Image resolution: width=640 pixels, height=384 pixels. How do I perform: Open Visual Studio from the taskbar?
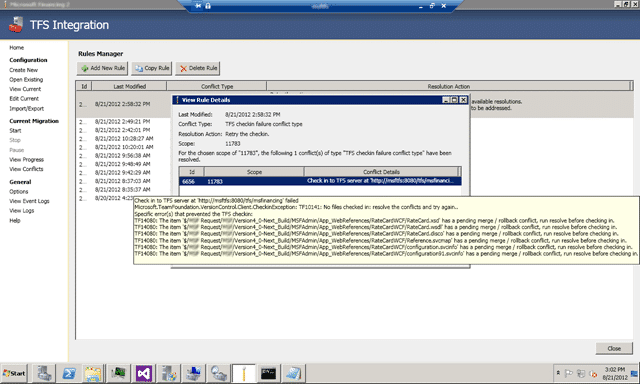pyautogui.click(x=144, y=373)
